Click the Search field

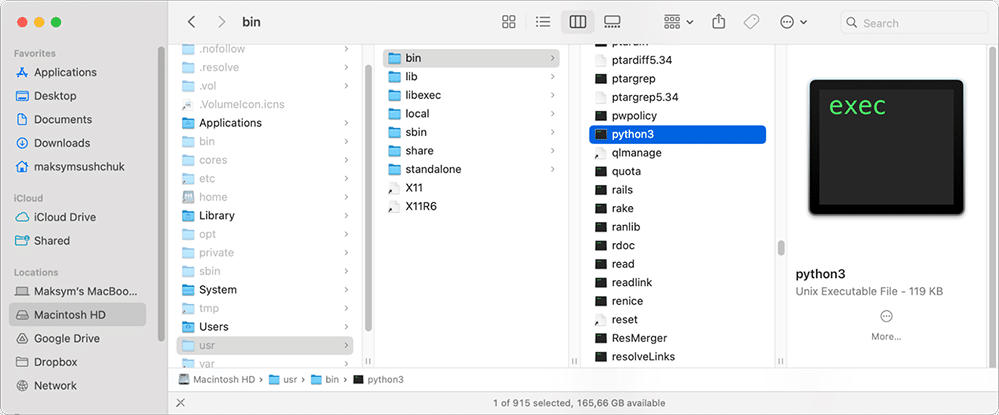pos(910,22)
